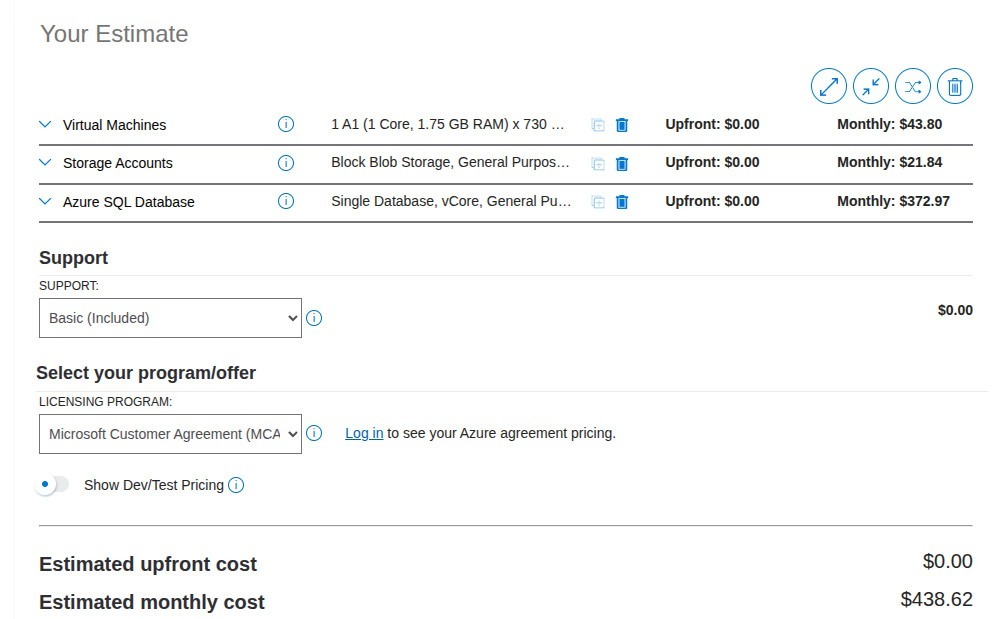This screenshot has height=619, width=995.
Task: Click the expand all services icon
Action: coord(828,87)
